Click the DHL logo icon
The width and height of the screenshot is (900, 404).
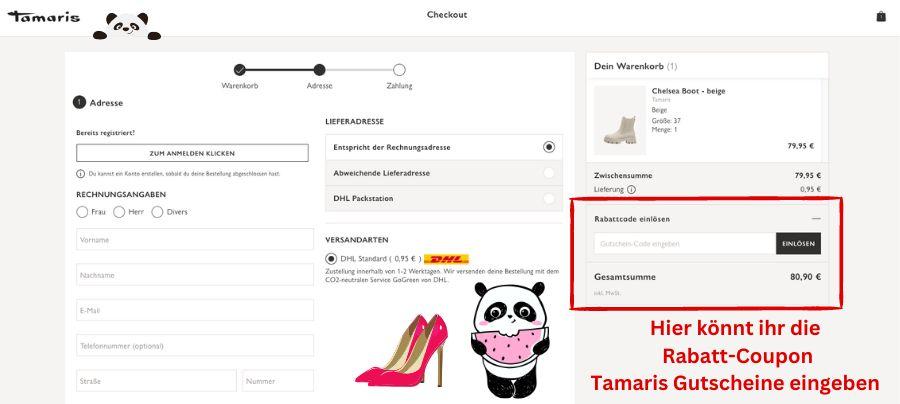[x=446, y=259]
